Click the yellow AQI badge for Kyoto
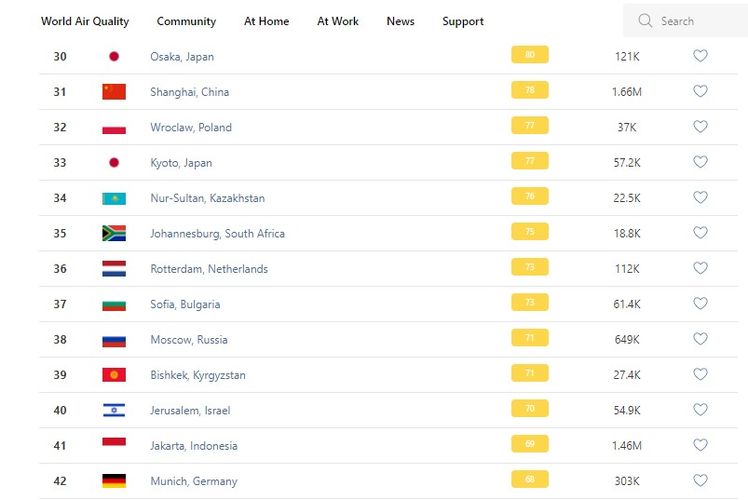Image resolution: width=748 pixels, height=500 pixels. [x=529, y=161]
